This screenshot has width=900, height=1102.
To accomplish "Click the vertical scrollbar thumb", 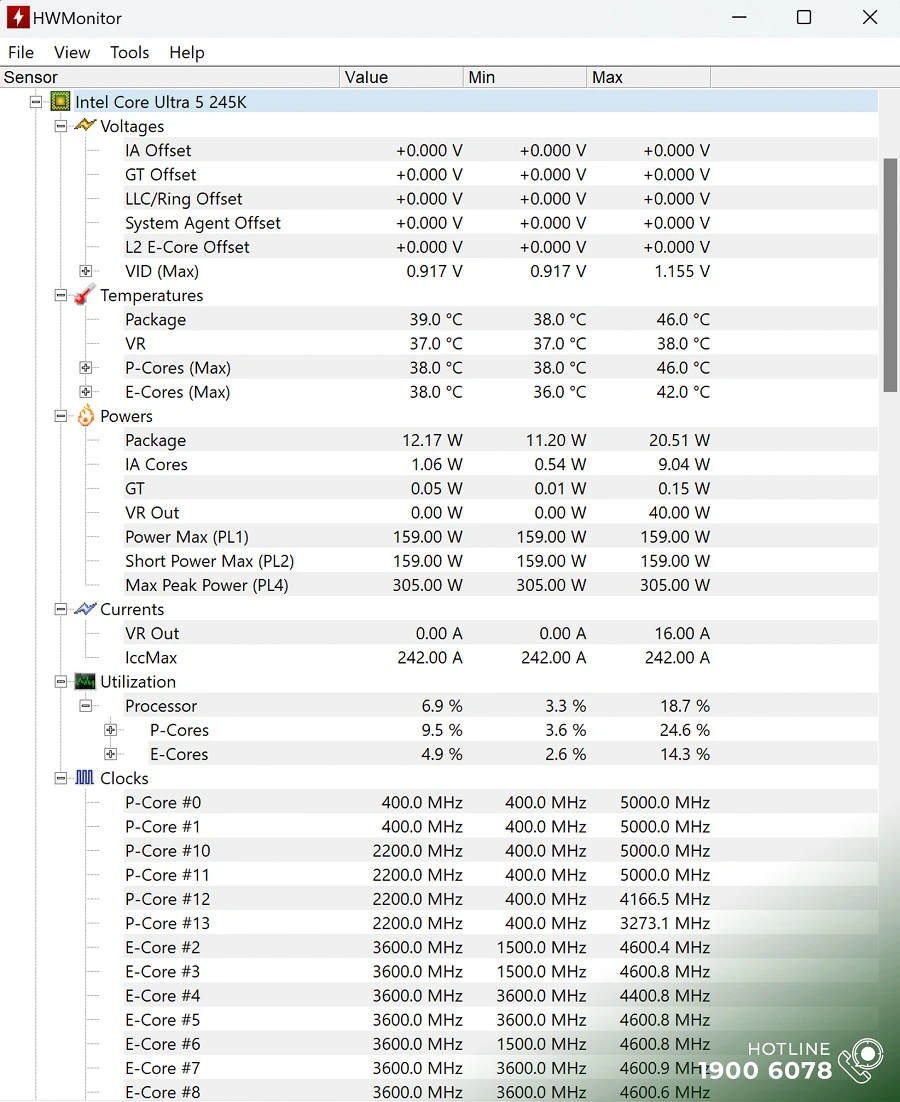I will [890, 275].
